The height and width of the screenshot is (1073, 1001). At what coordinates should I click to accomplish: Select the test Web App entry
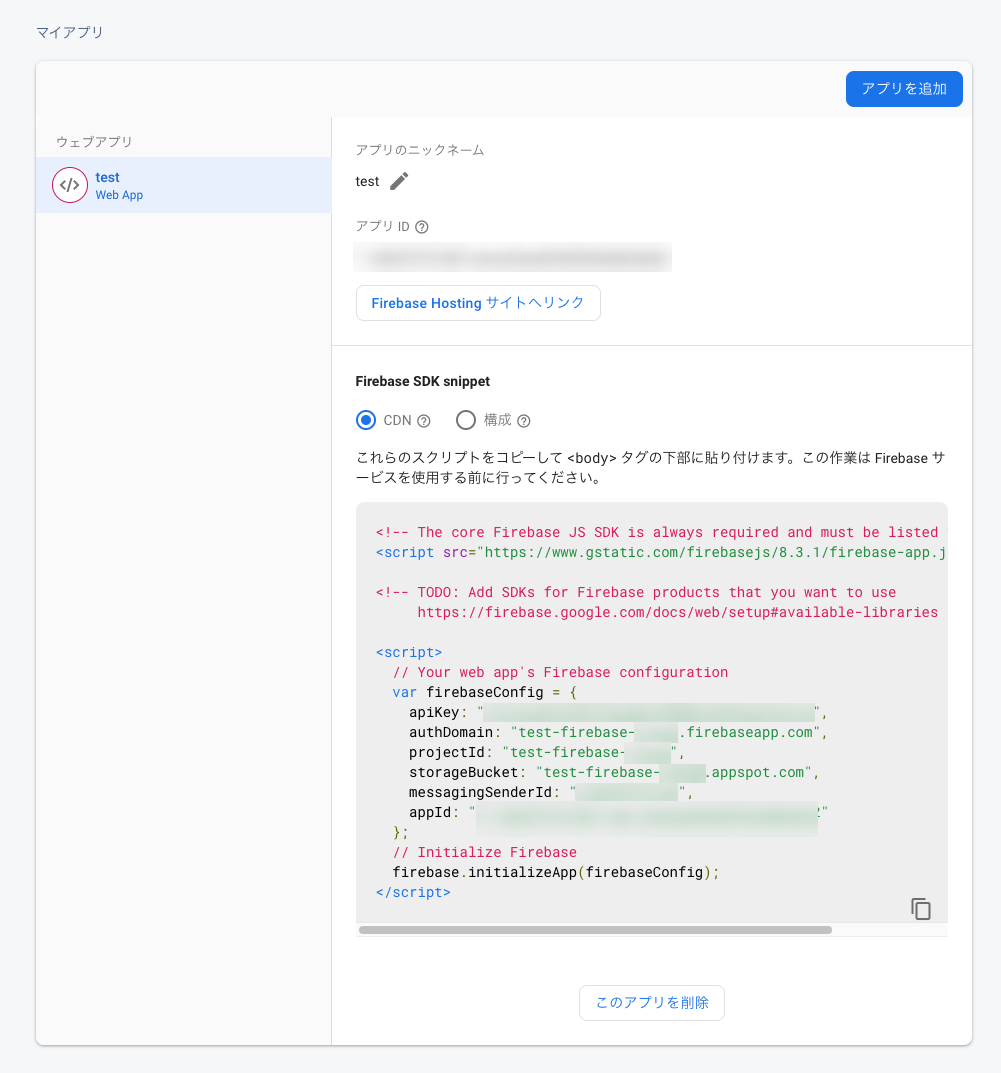pos(183,185)
